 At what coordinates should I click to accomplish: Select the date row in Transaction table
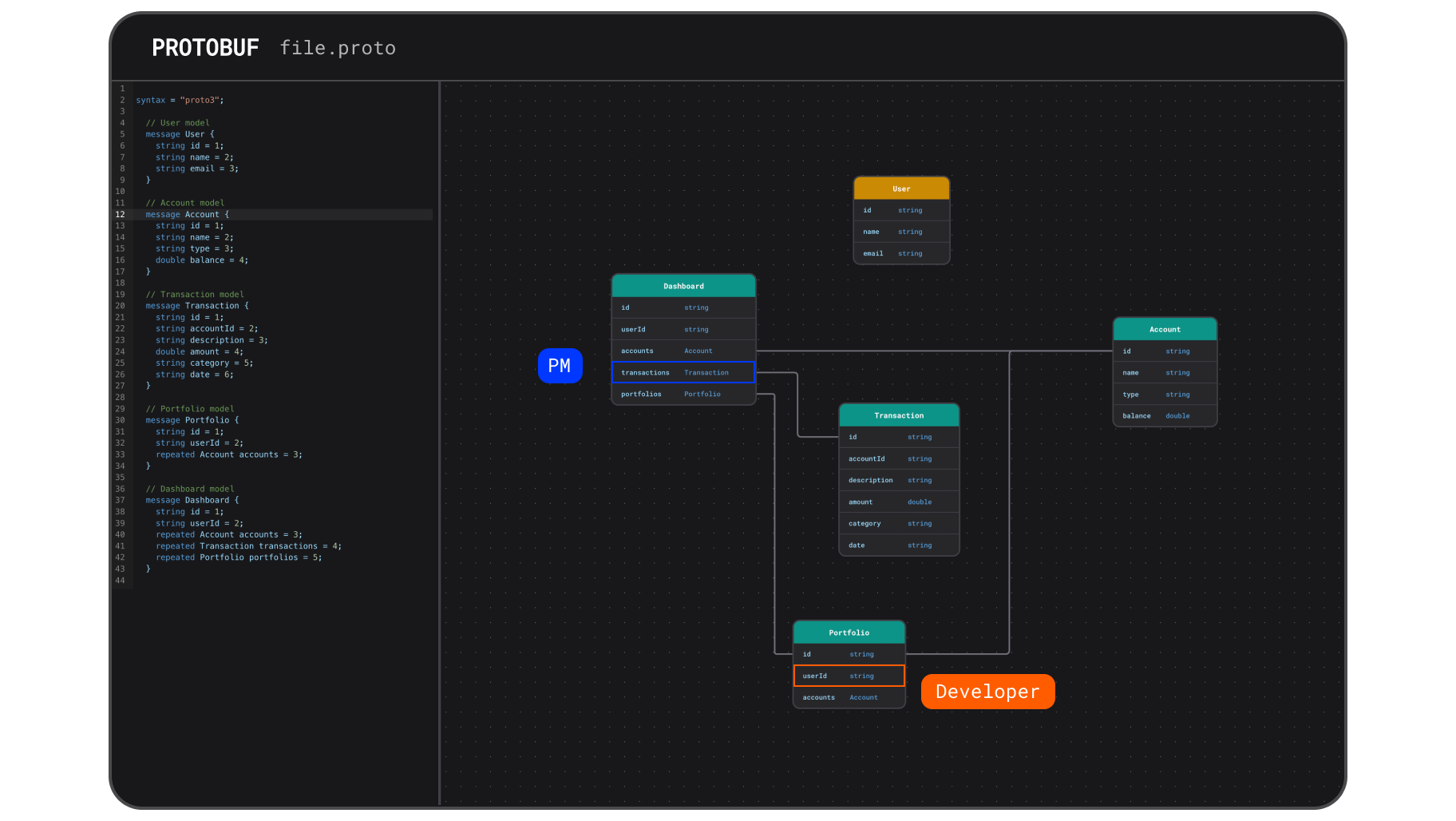899,545
